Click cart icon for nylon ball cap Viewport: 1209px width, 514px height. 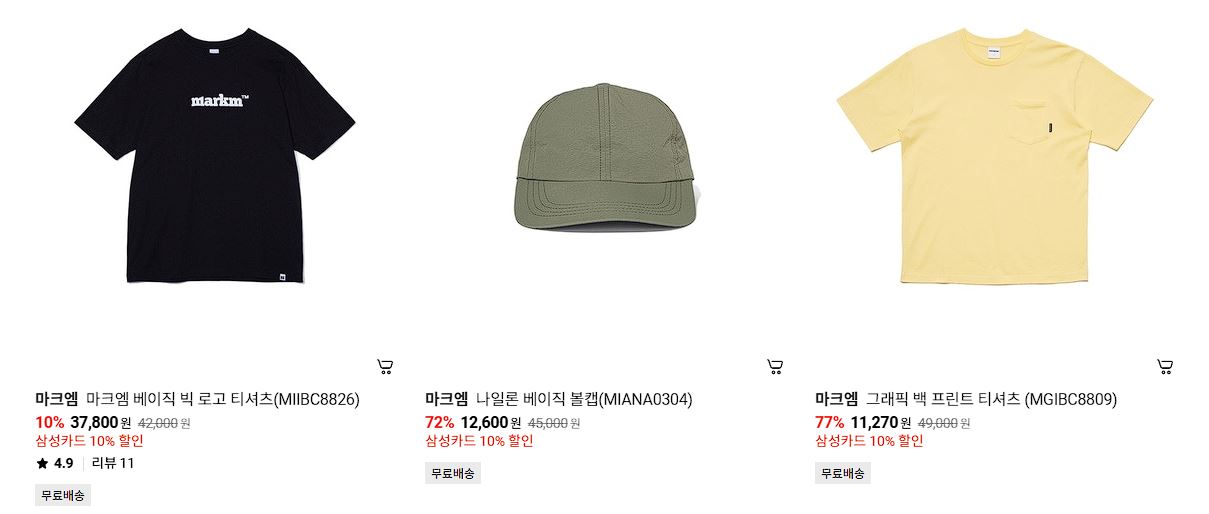774,367
